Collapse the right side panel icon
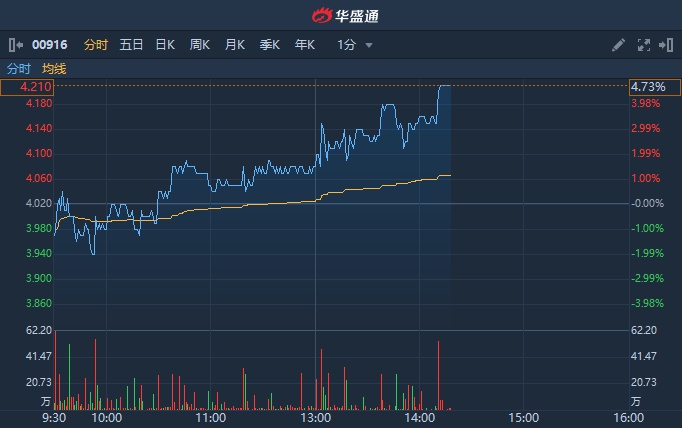682x428 pixels. 665,45
